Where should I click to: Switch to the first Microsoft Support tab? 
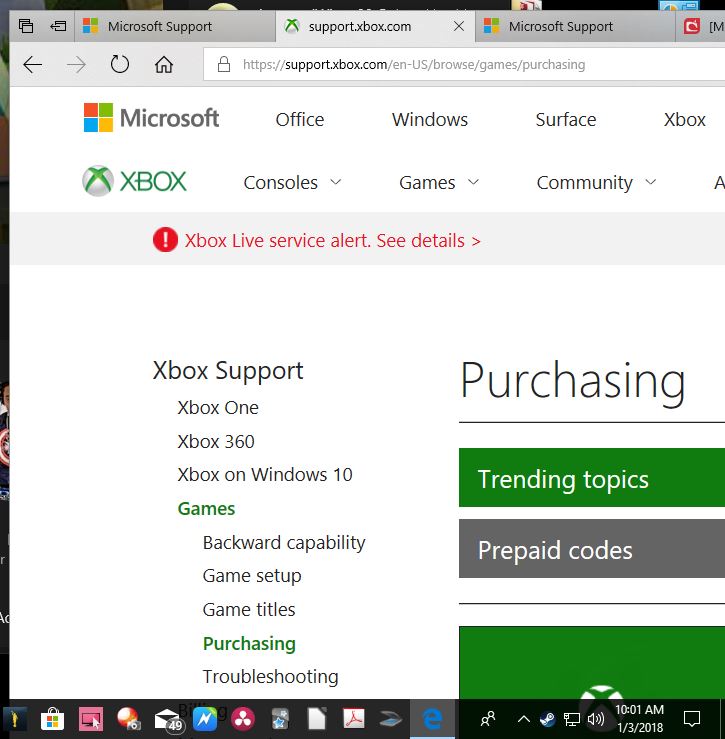tap(174, 26)
